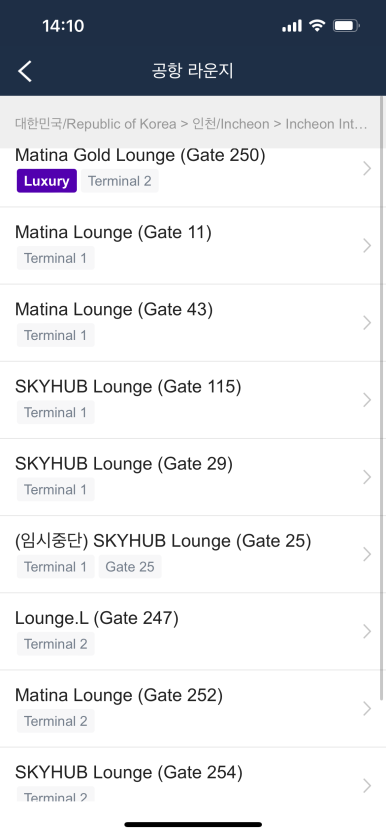The height and width of the screenshot is (835, 386).
Task: Tap the Terminal 2 tag under Matina Gold Lounge
Action: point(120,181)
